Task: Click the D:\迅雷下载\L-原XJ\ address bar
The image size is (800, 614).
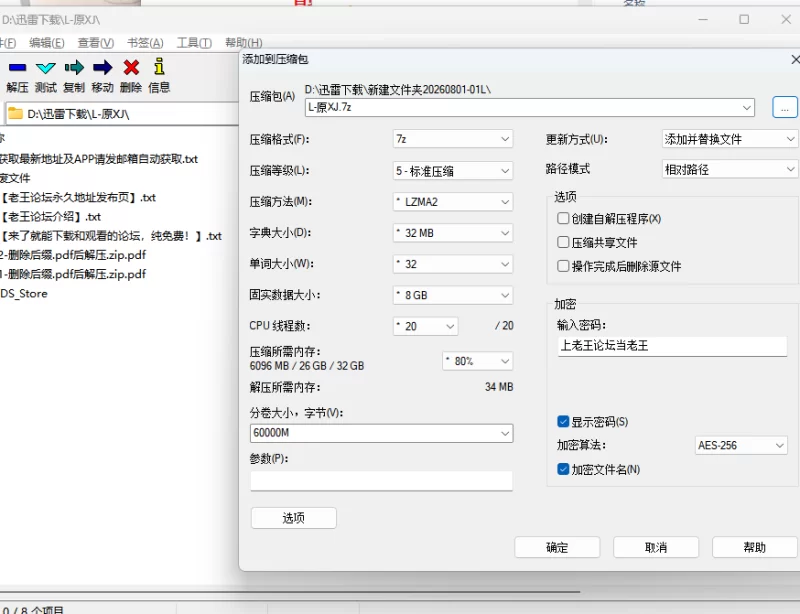Action: 122,114
